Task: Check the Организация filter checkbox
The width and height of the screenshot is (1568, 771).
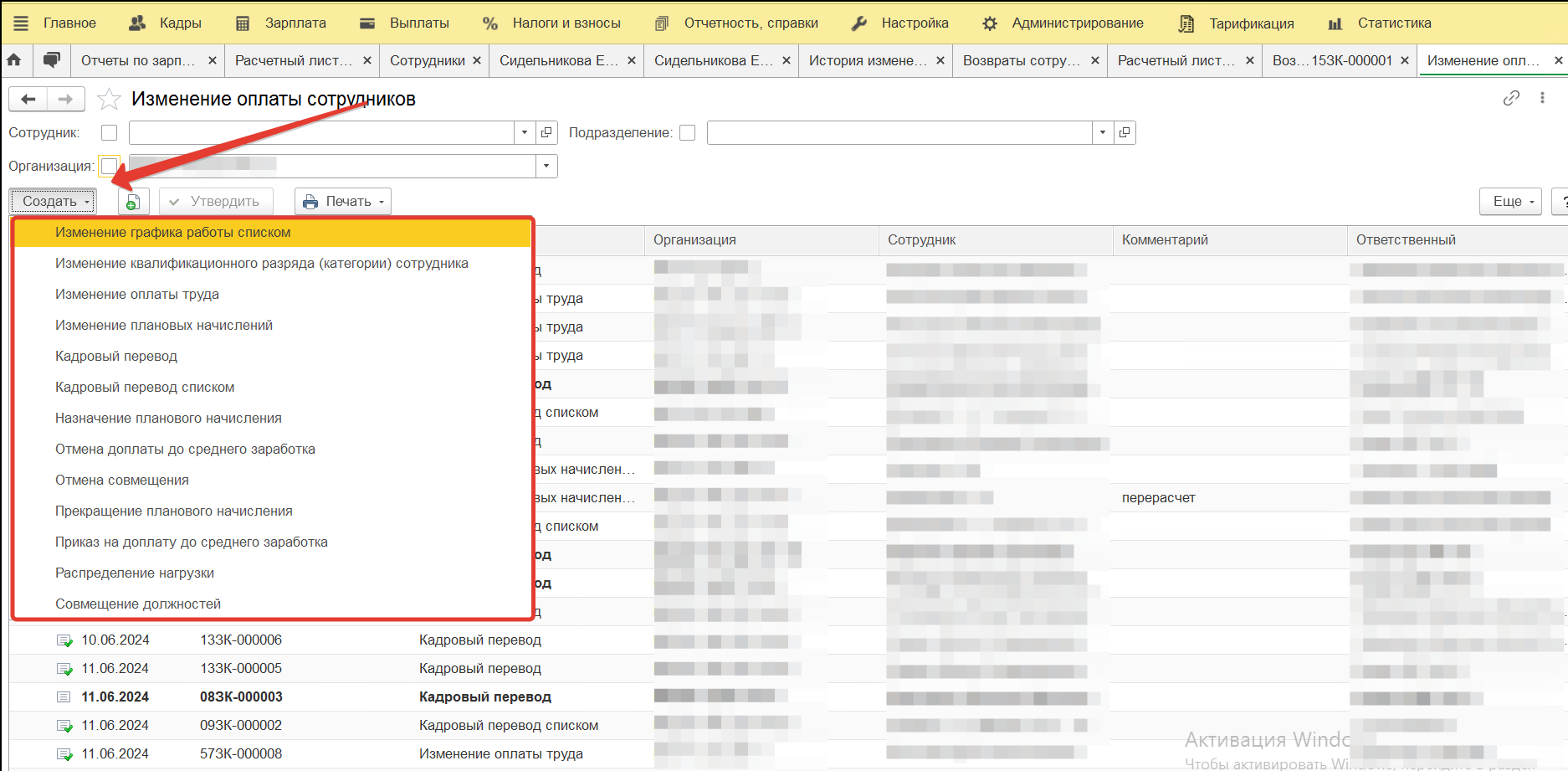Action: [x=109, y=166]
